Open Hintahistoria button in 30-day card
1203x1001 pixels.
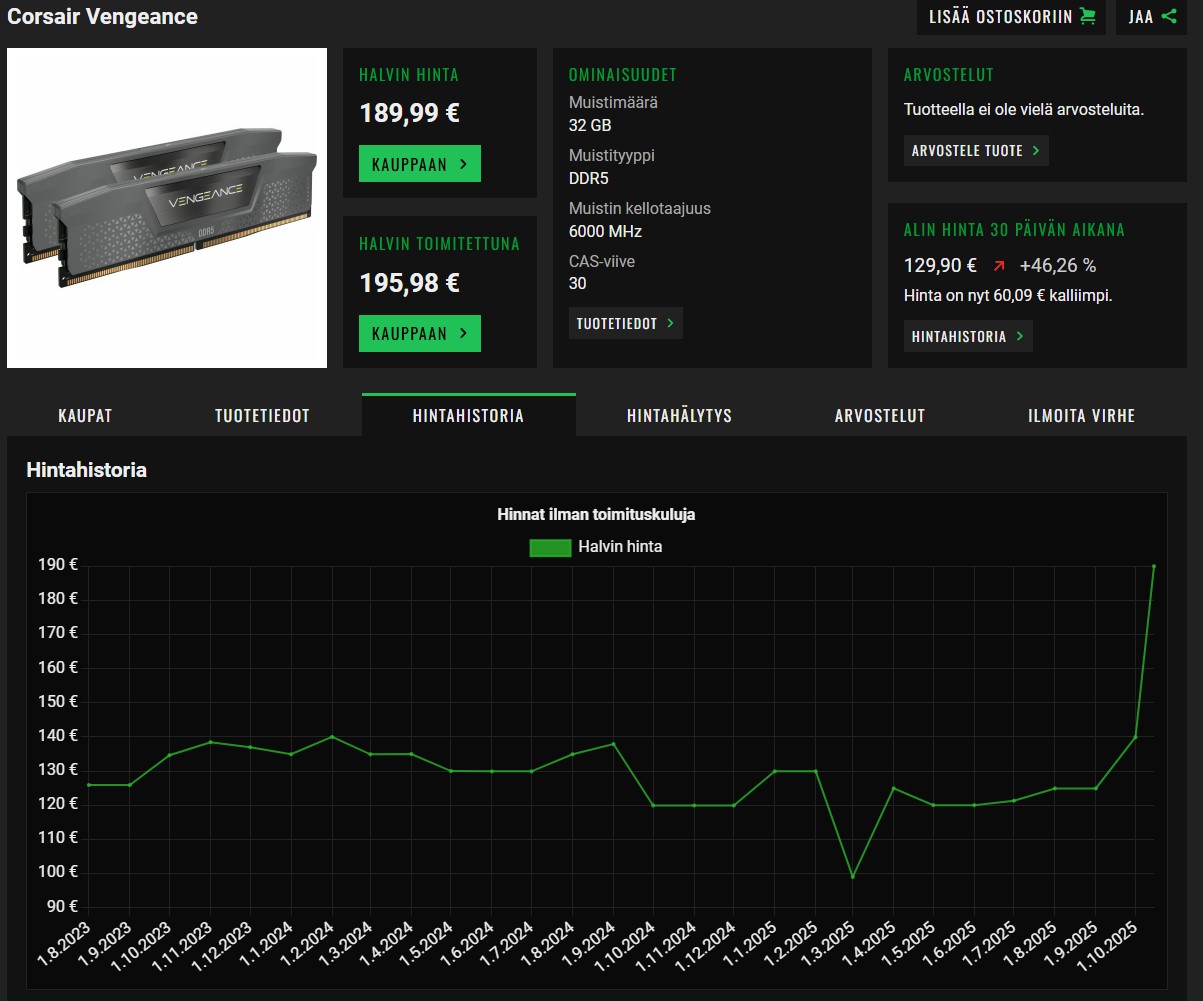(968, 336)
